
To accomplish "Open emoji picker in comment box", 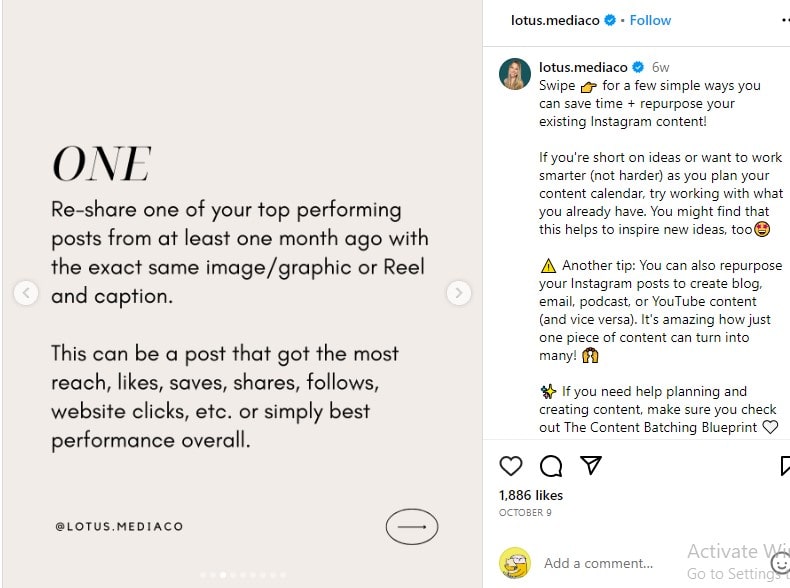I will [x=780, y=563].
